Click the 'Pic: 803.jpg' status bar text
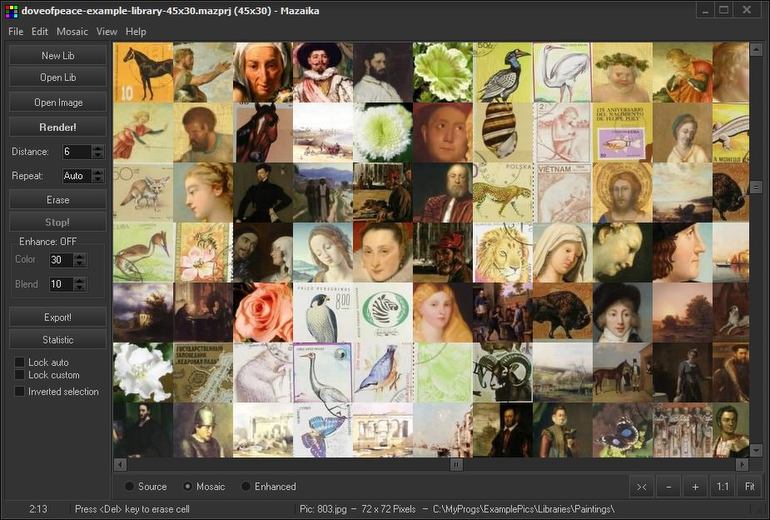The width and height of the screenshot is (770, 520). 323,509
